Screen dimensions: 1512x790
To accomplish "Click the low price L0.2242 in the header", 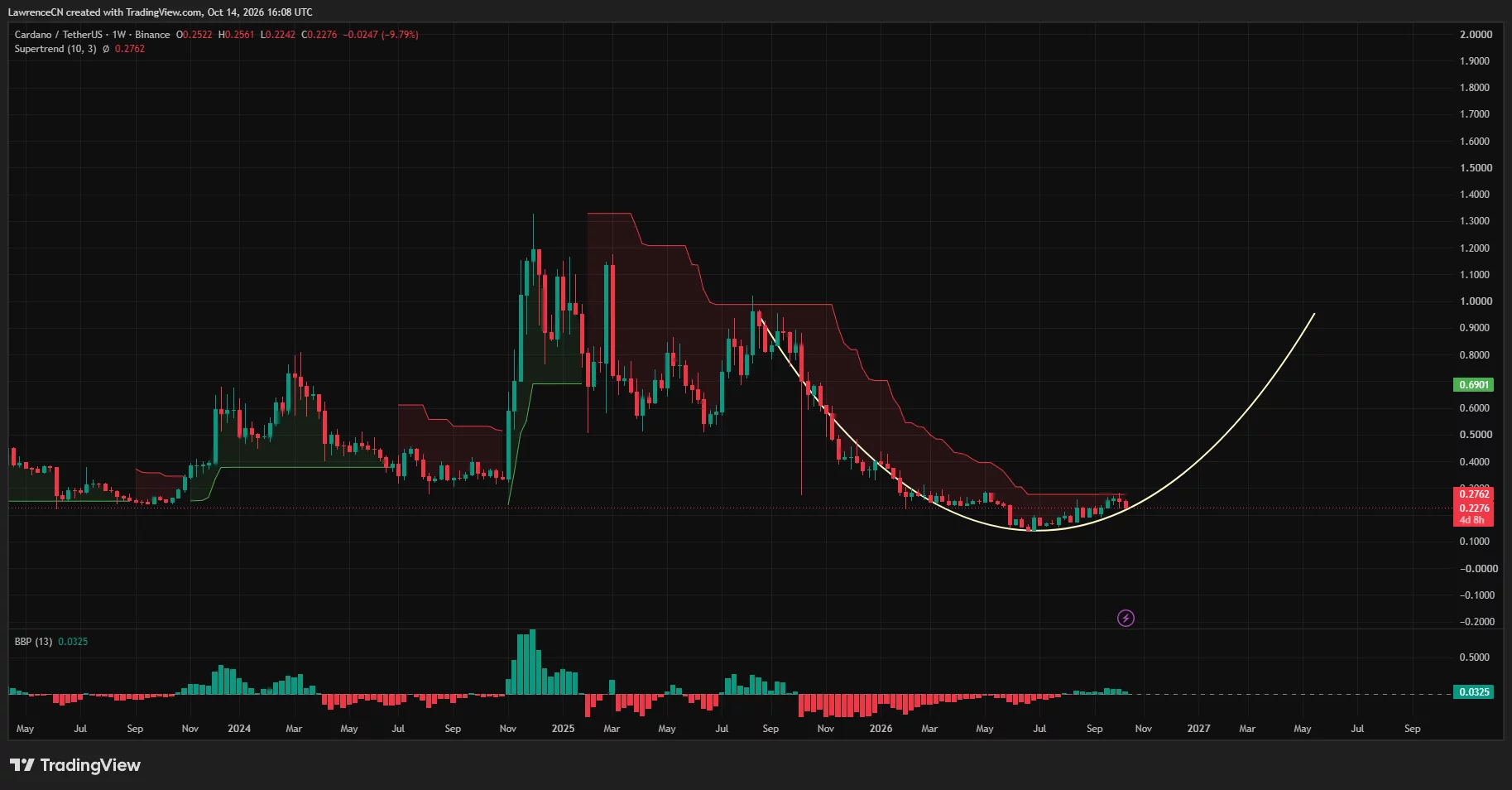I will click(278, 35).
